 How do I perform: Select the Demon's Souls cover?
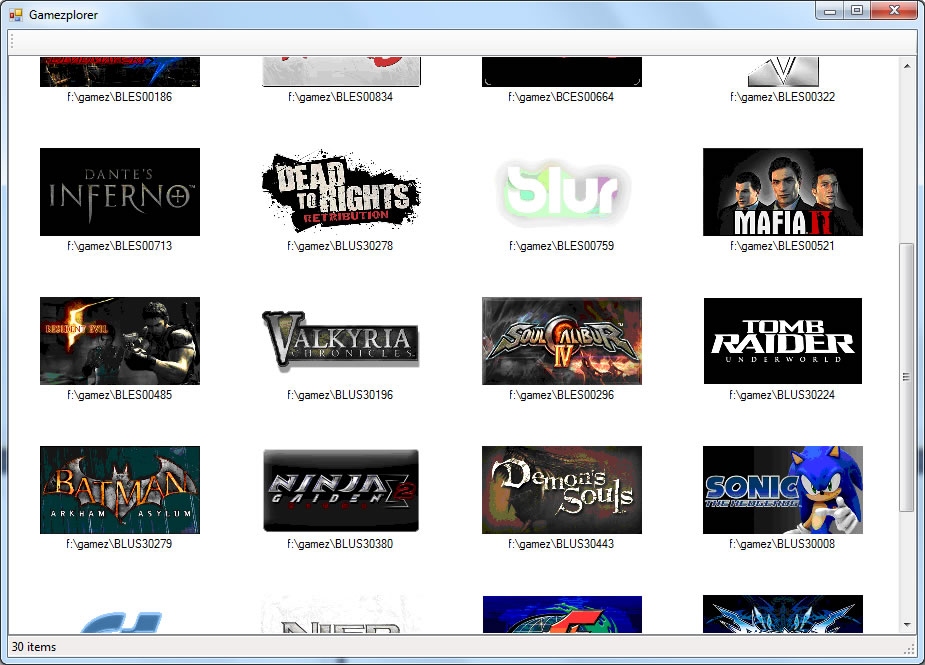(x=562, y=490)
